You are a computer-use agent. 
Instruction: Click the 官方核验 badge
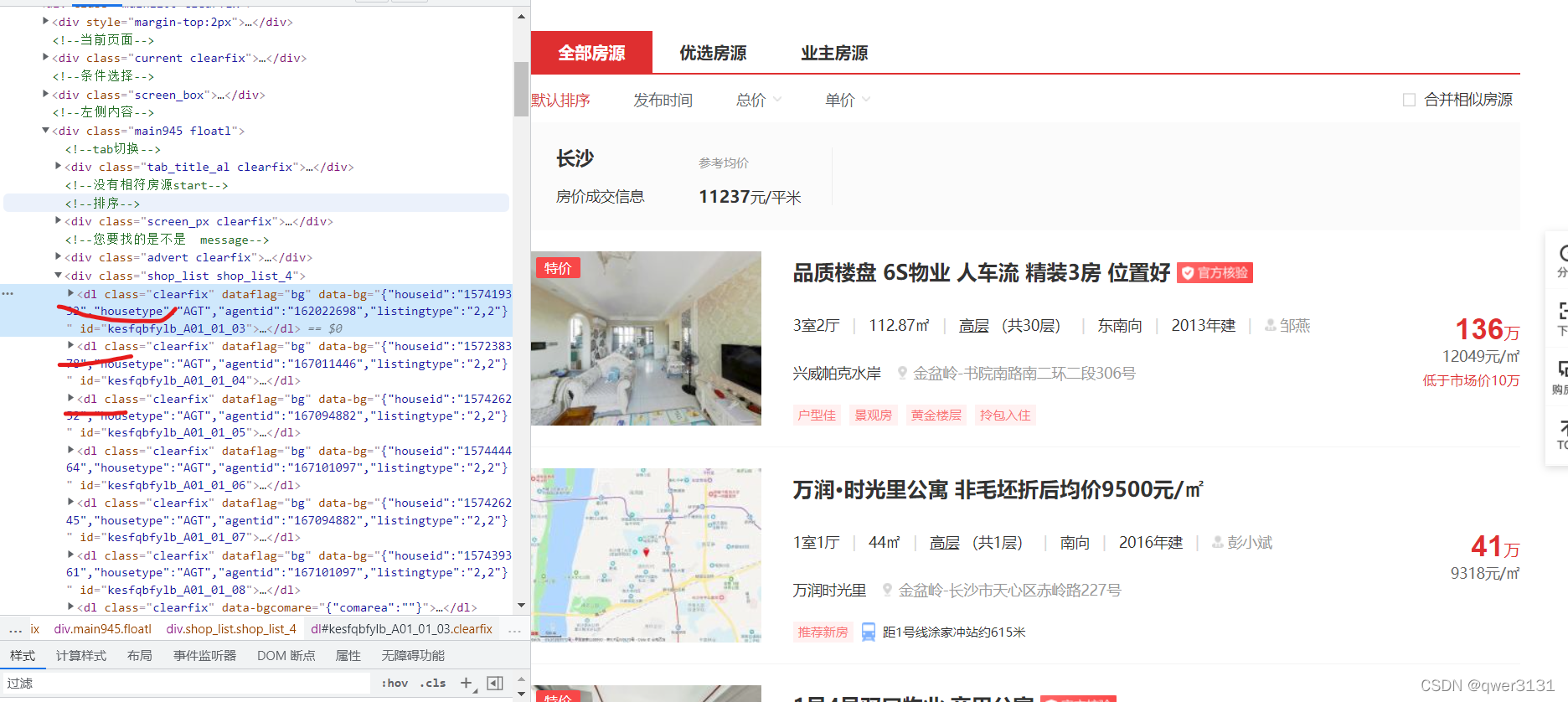point(1215,273)
